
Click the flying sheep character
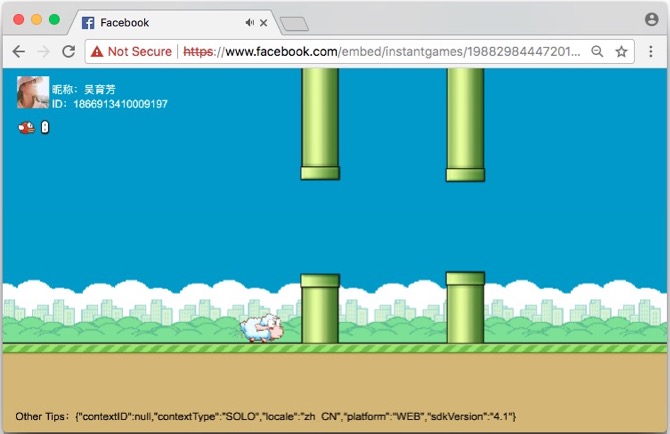(261, 328)
